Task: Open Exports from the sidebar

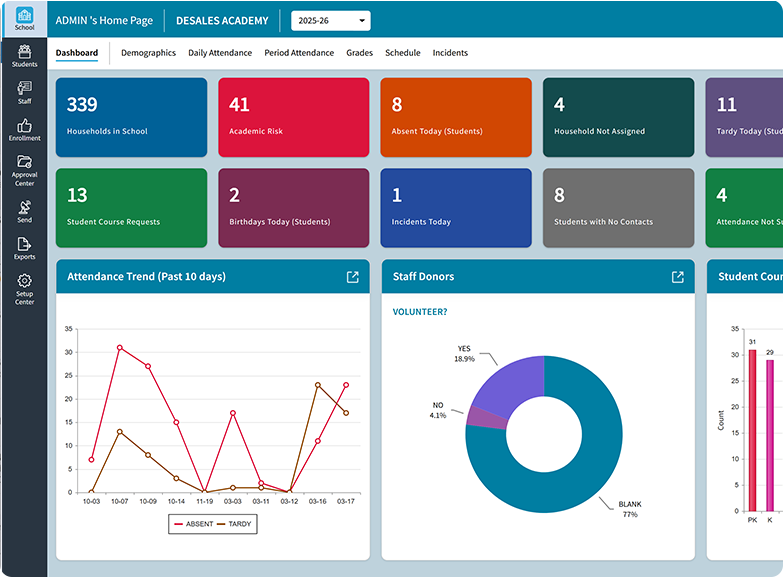Action: point(24,248)
